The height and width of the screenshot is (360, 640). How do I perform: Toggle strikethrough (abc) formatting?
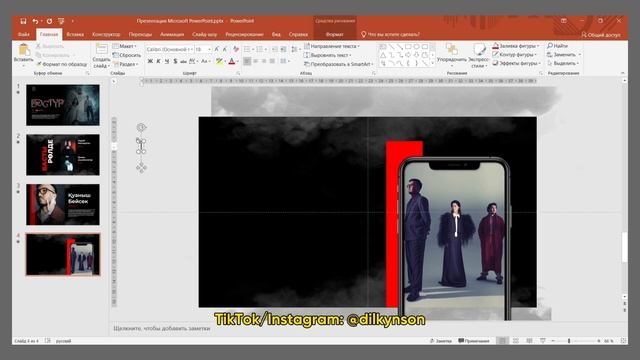click(x=183, y=61)
